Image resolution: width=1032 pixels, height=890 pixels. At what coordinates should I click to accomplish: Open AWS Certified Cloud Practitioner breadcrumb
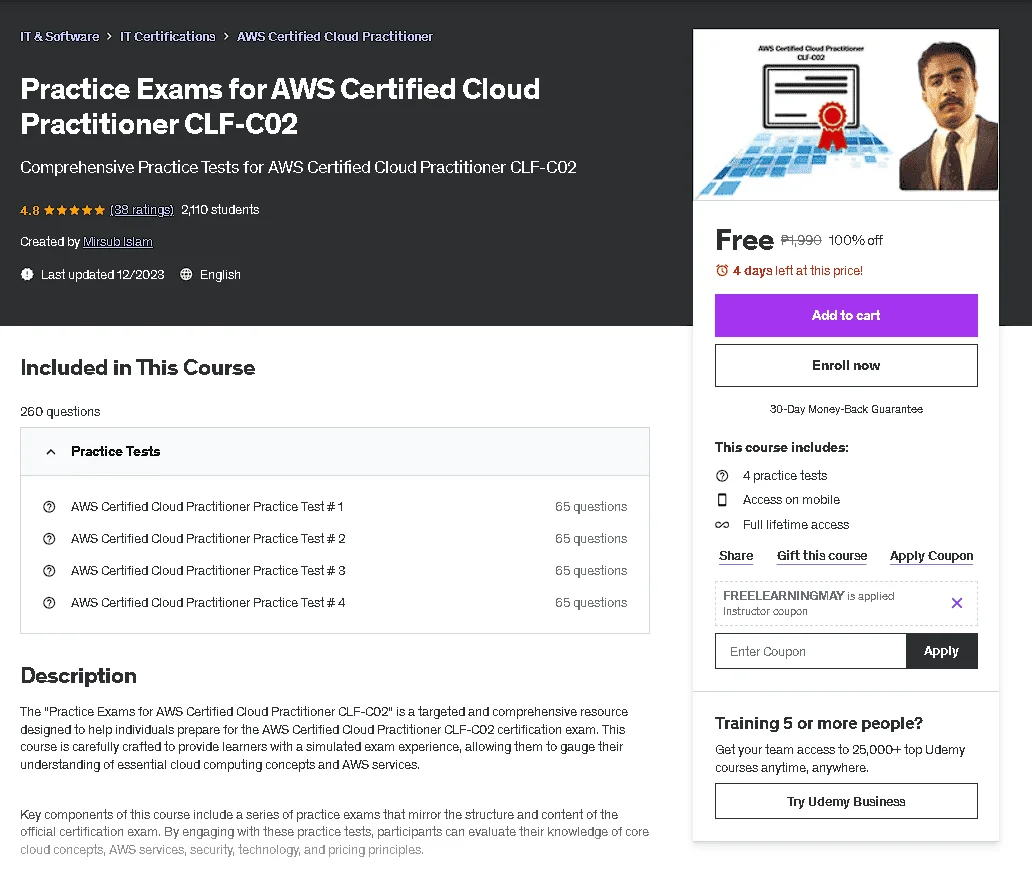coord(334,37)
